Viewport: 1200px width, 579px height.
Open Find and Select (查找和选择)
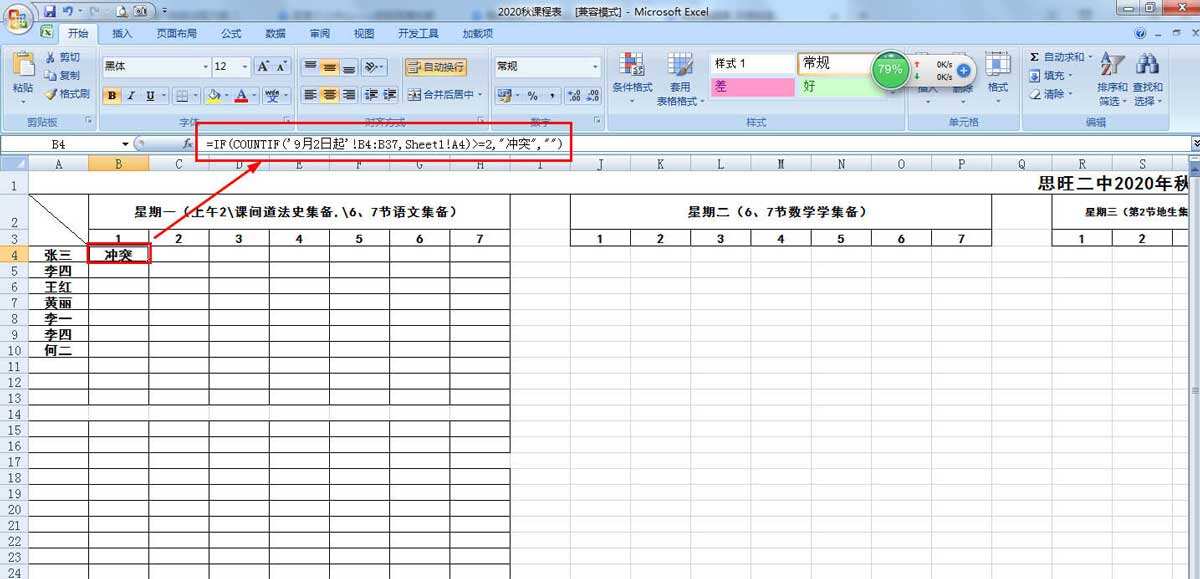coord(1148,80)
